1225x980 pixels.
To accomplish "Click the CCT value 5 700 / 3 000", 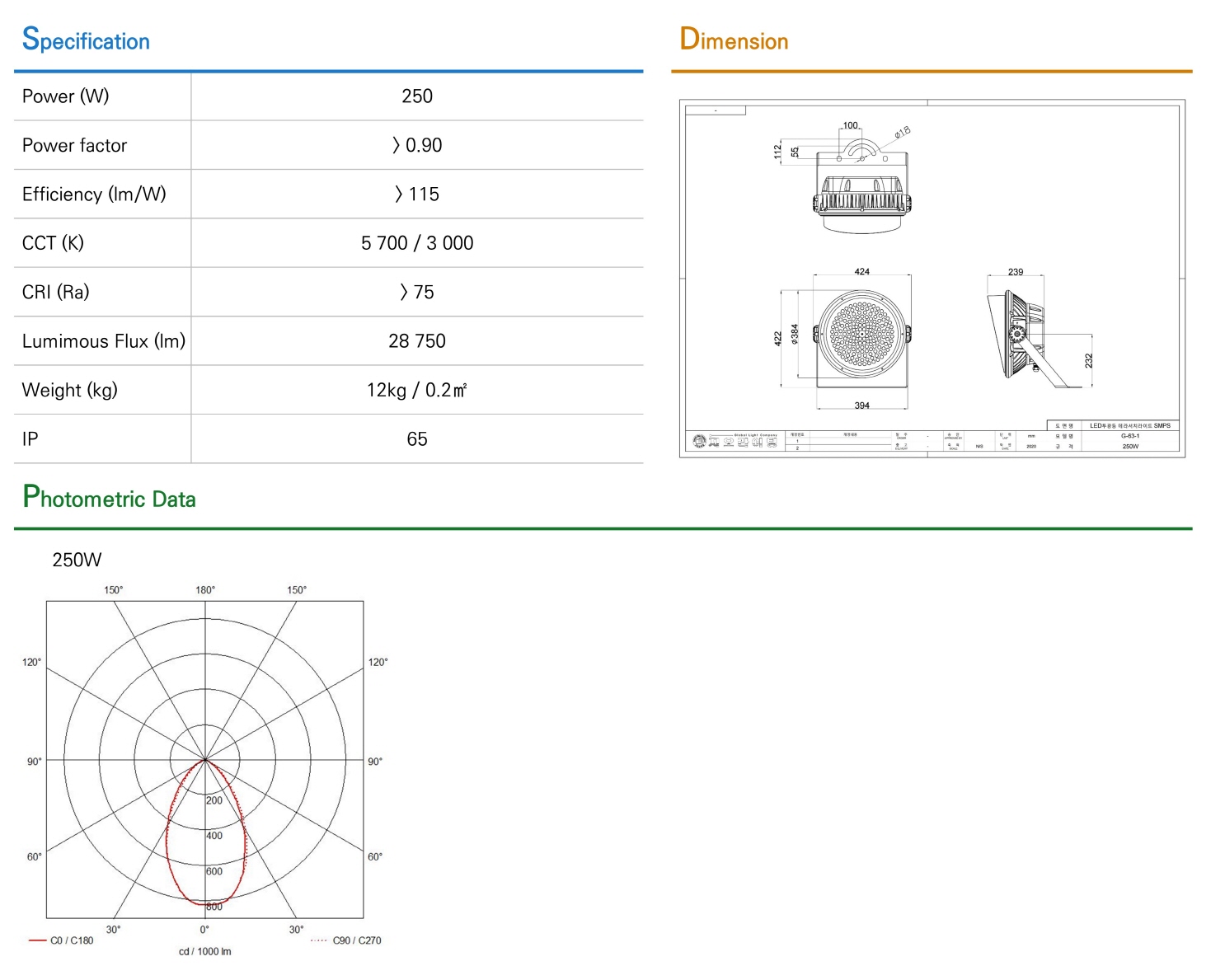I will click(417, 243).
